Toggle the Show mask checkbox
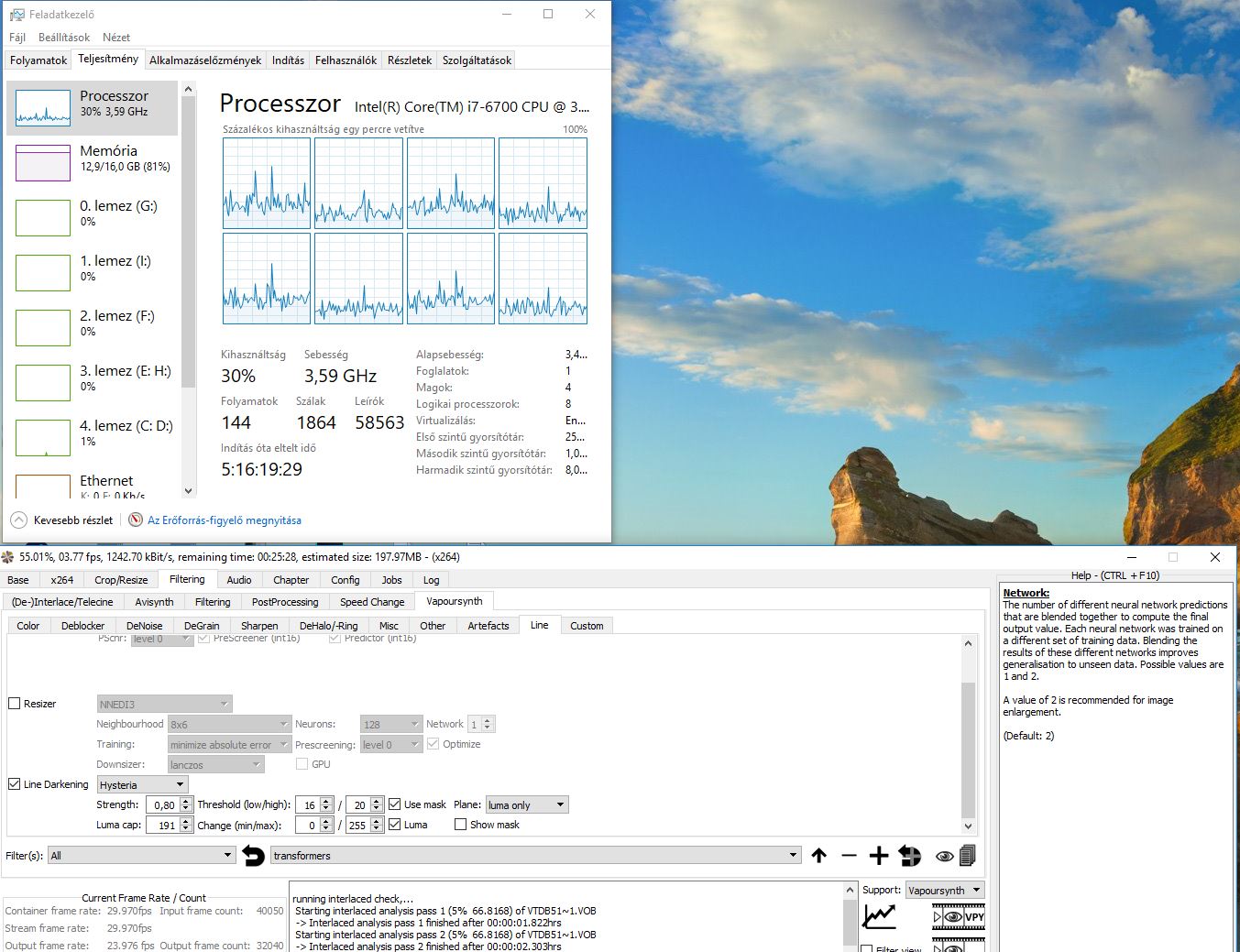The image size is (1240, 952). 460,825
